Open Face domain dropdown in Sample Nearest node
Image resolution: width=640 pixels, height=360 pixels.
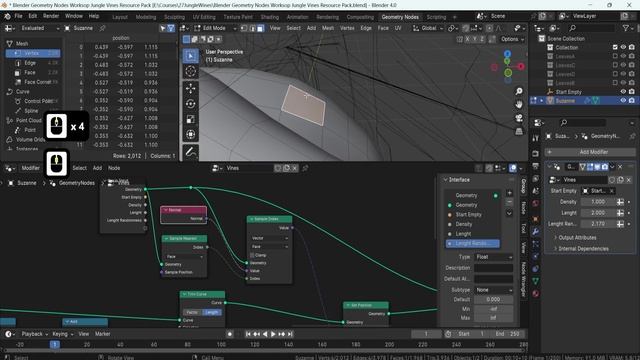(184, 256)
